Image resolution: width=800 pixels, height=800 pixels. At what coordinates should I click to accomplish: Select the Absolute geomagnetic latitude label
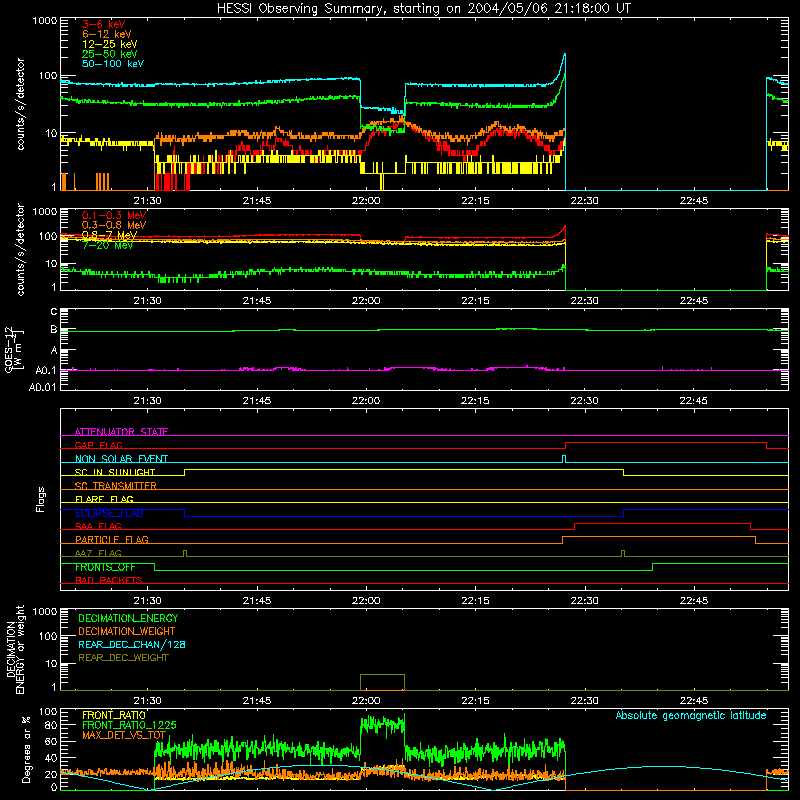(691, 715)
